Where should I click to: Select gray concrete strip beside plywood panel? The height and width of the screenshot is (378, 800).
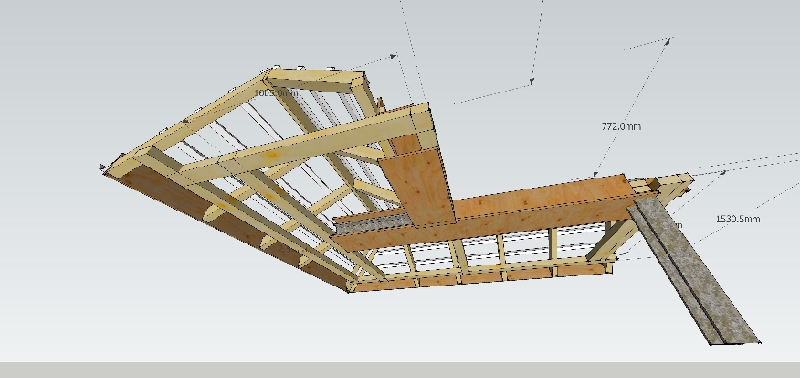(x=372, y=224)
